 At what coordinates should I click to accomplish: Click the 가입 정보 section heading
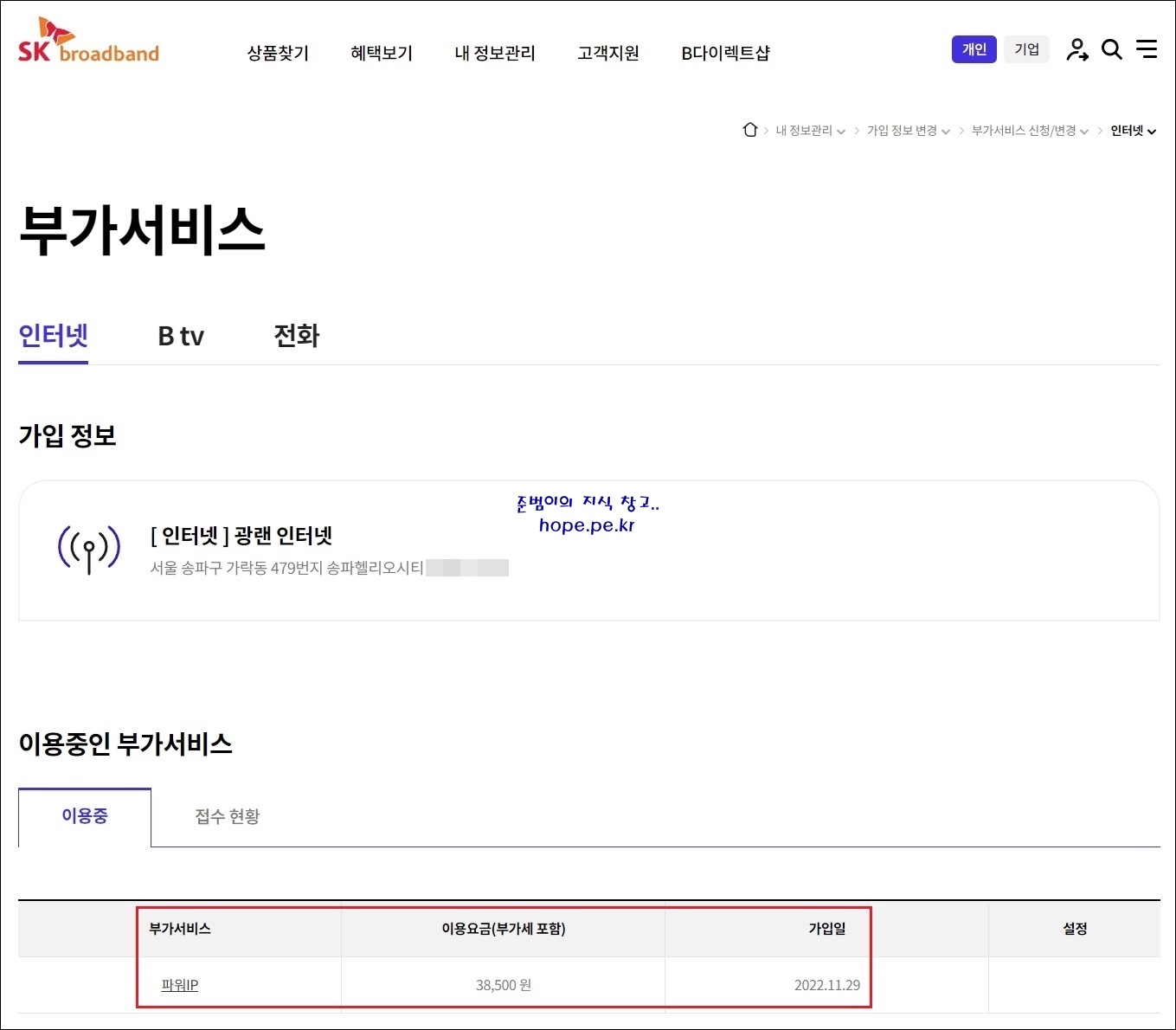coord(67,435)
